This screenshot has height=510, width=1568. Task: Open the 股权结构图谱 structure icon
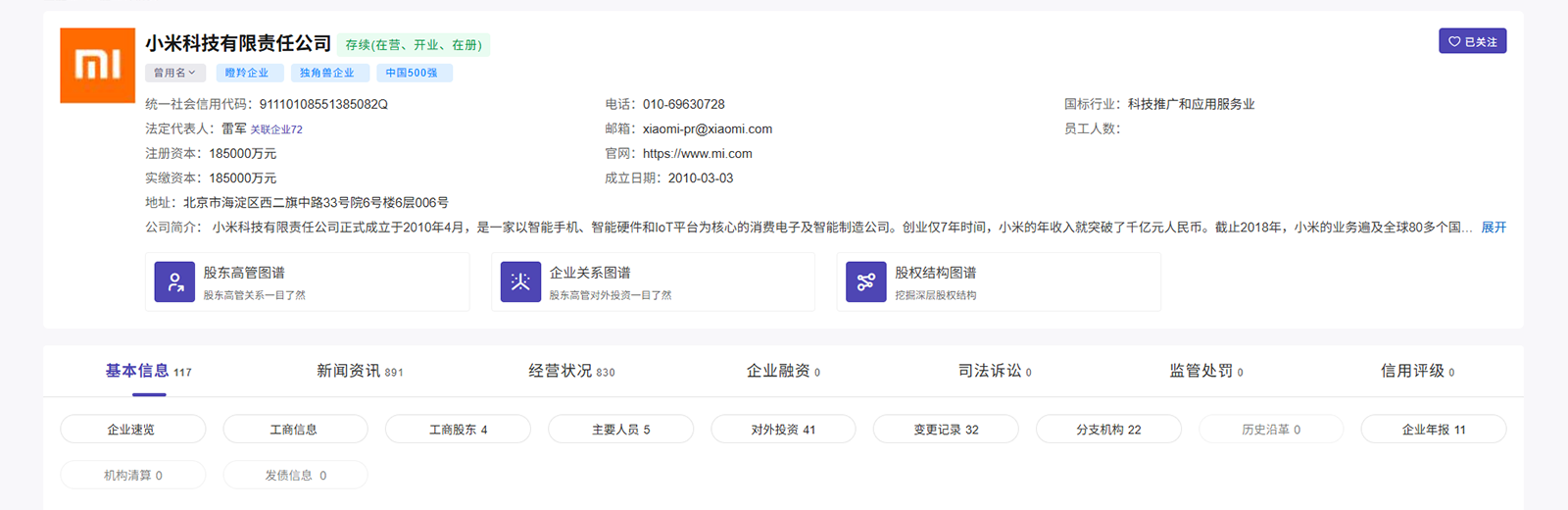[865, 282]
